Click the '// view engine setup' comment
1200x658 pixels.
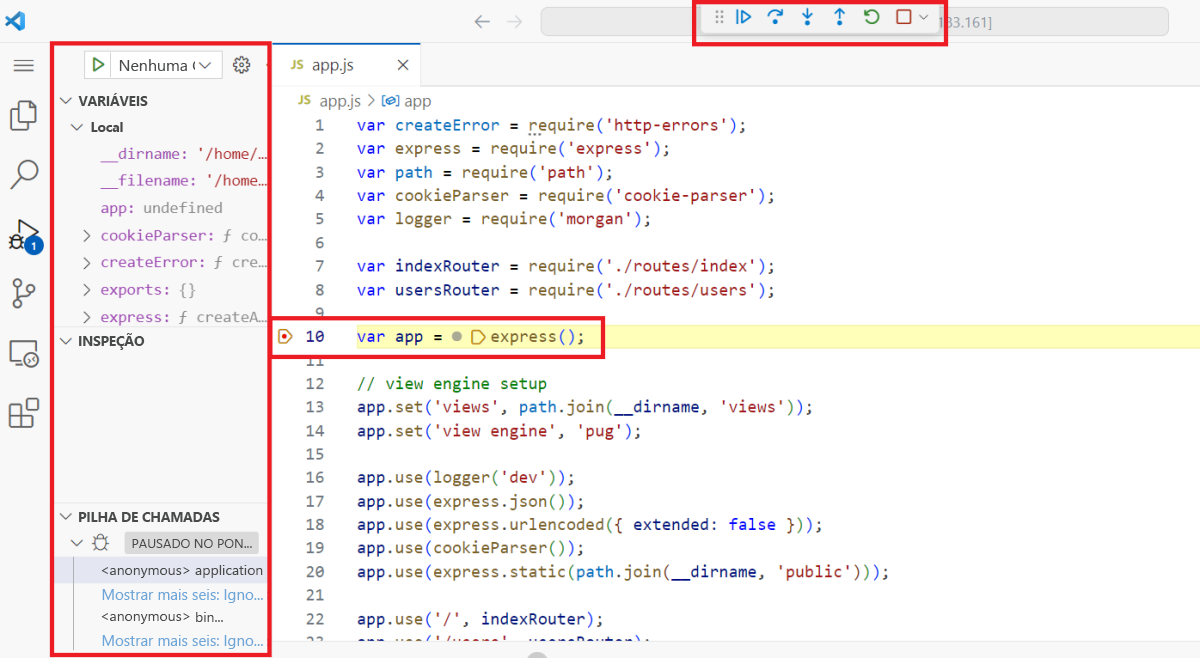(x=452, y=383)
